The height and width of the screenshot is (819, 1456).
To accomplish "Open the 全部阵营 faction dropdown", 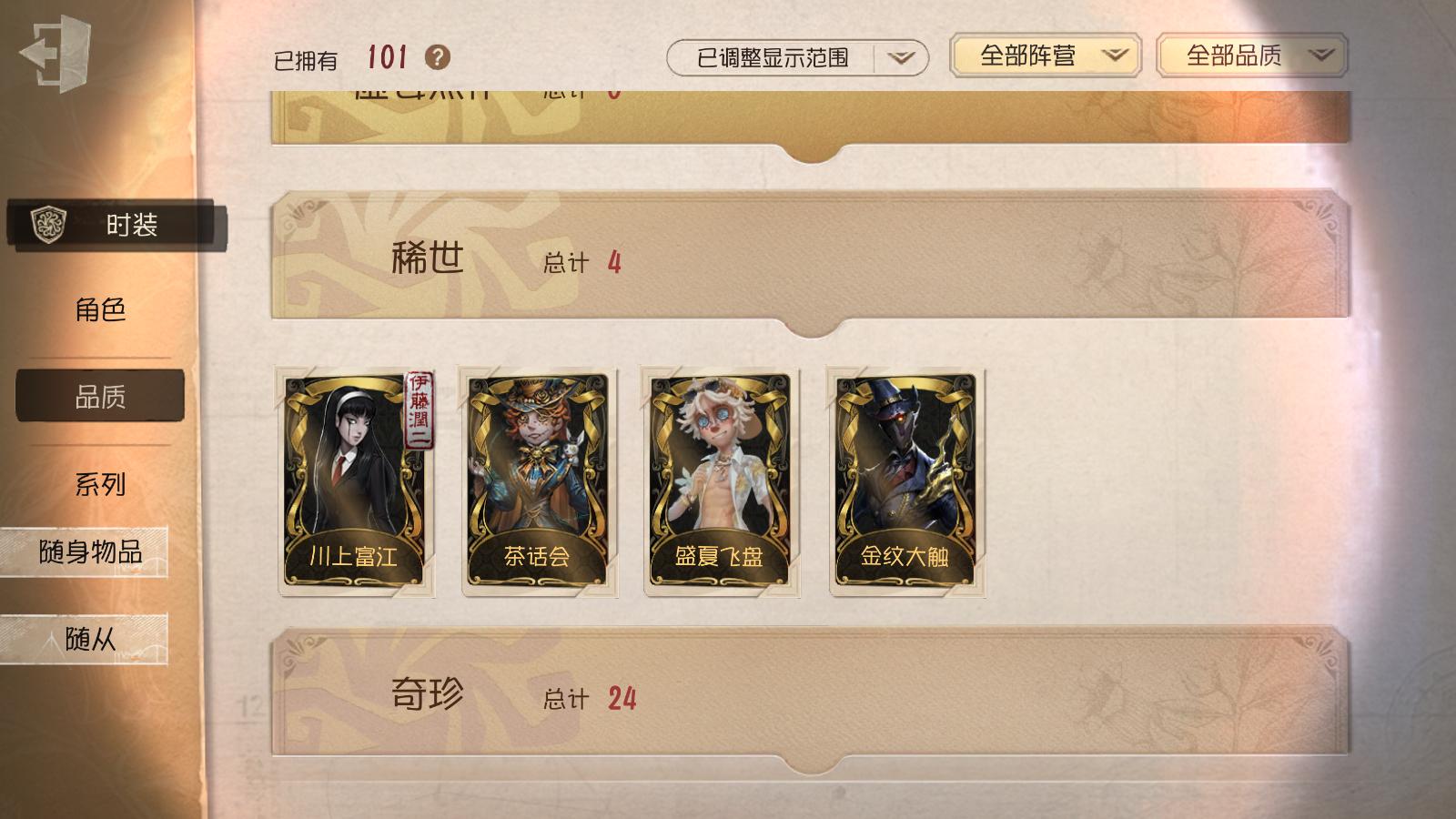I will [x=1046, y=56].
